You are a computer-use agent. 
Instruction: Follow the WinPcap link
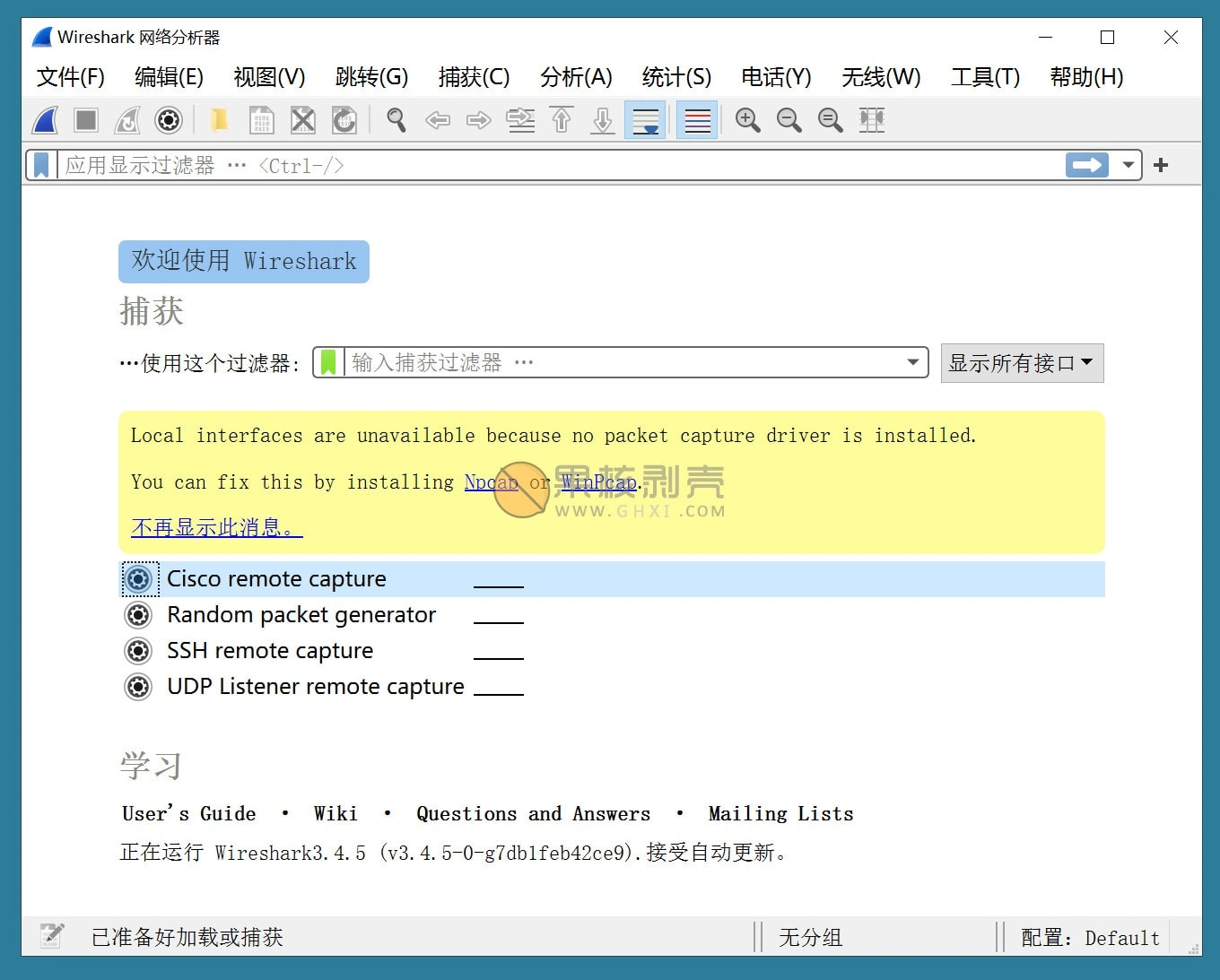[599, 482]
